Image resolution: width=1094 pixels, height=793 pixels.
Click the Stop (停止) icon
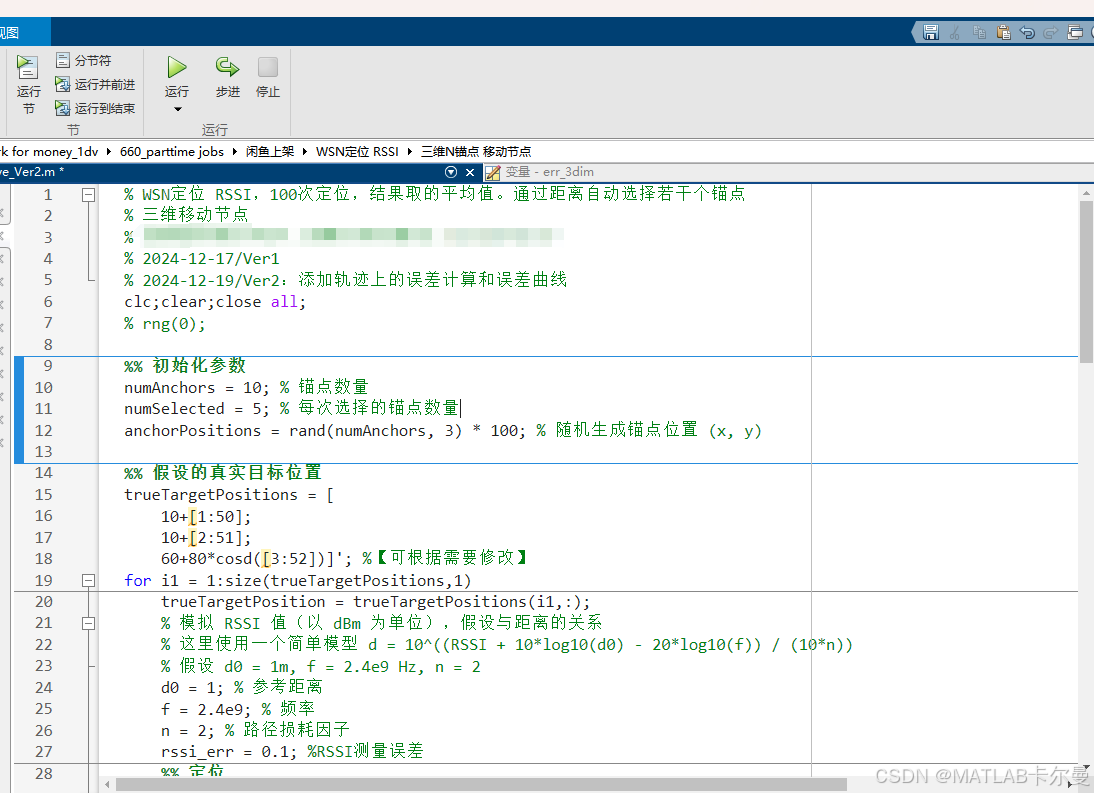(x=268, y=68)
